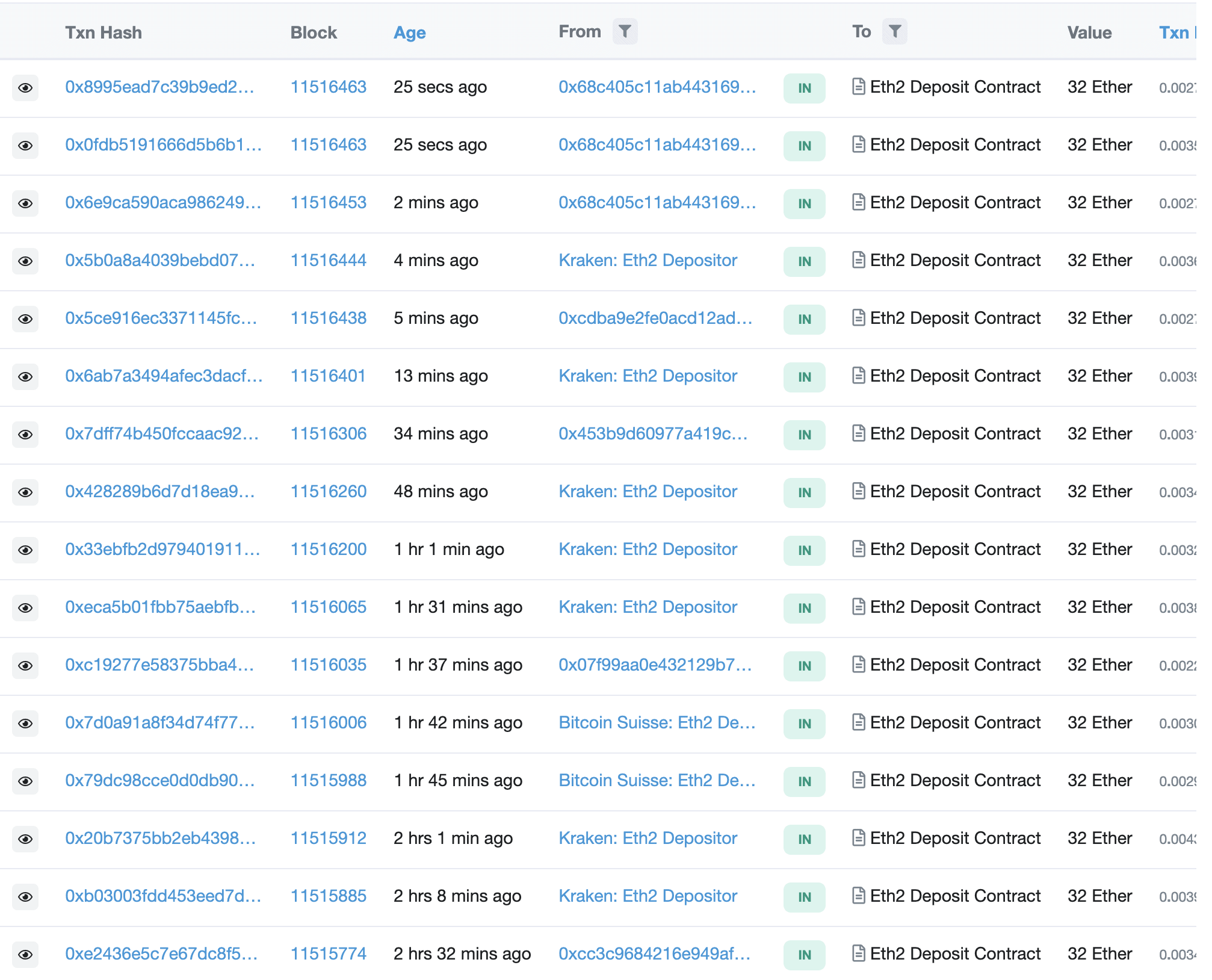The image size is (1212, 980).
Task: Open Bitcoin Suisse depositor in block 11516006 row
Action: pos(657,723)
